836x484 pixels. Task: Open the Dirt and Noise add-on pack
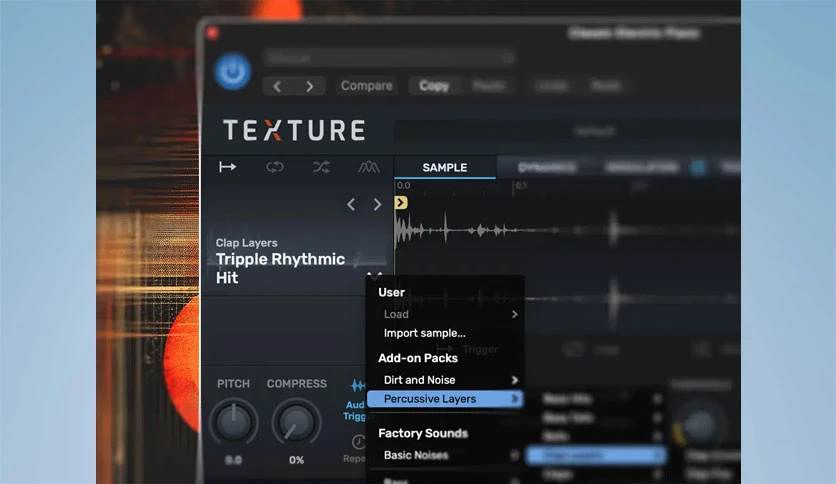pos(445,380)
